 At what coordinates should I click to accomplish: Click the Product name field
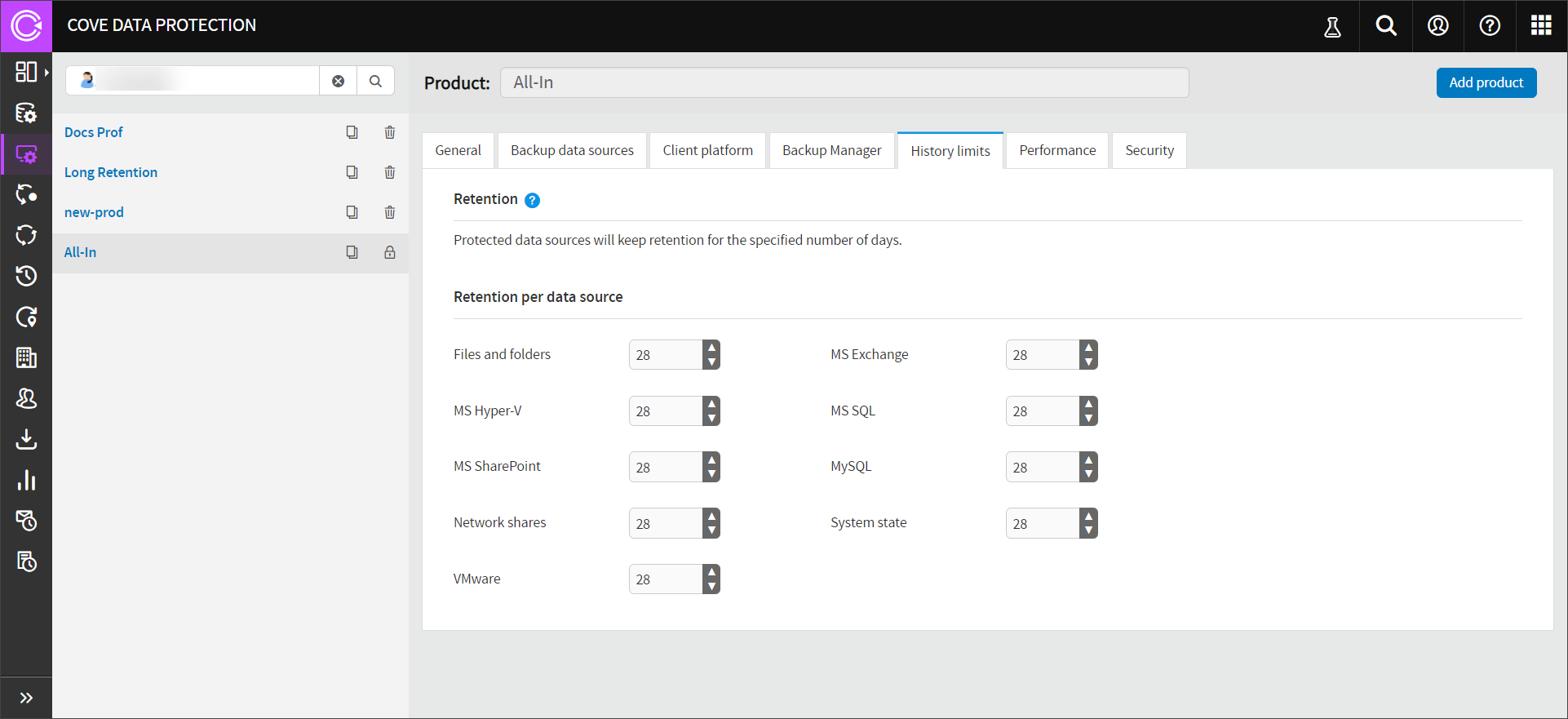click(x=844, y=82)
